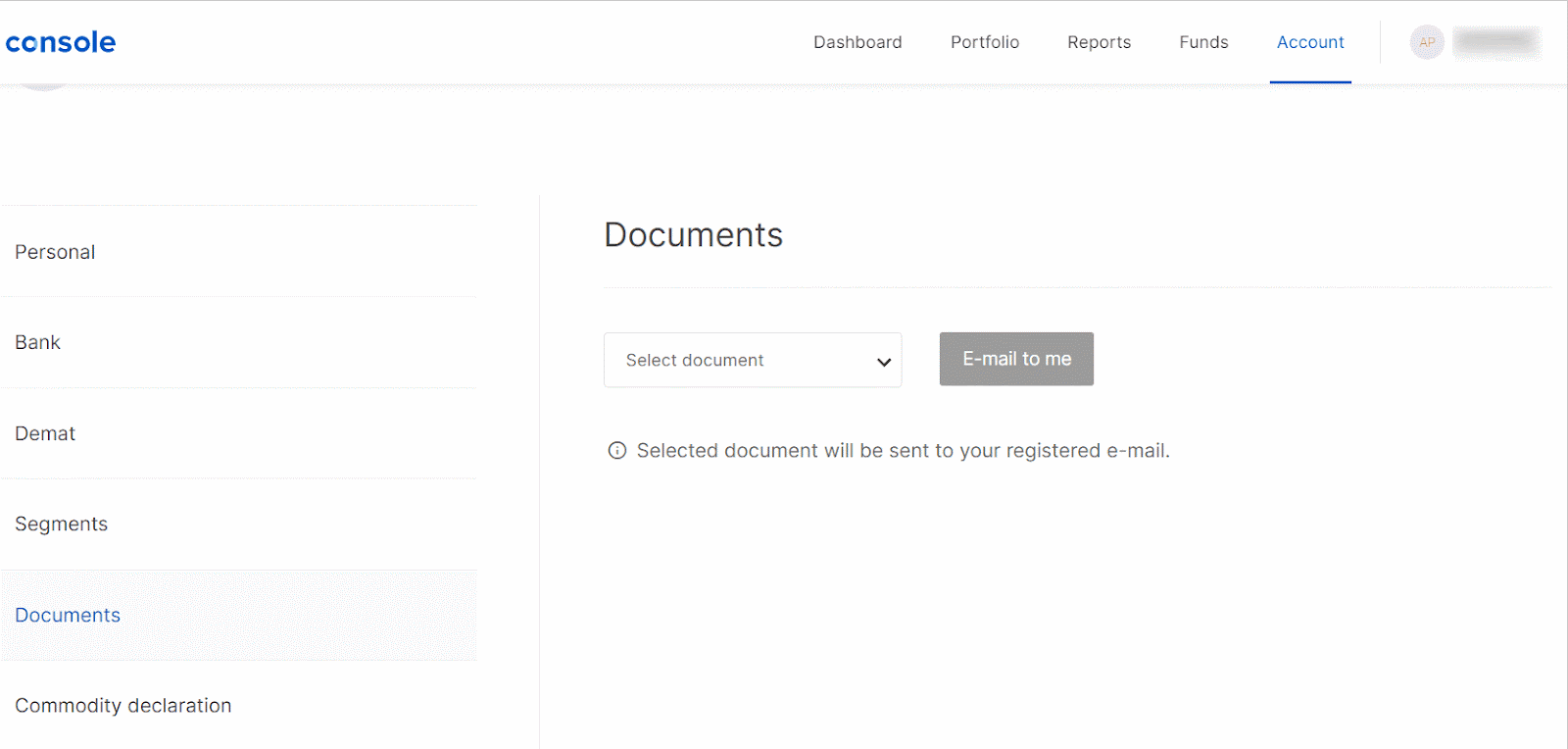View the Segments section
1568x749 pixels.
tap(238, 524)
